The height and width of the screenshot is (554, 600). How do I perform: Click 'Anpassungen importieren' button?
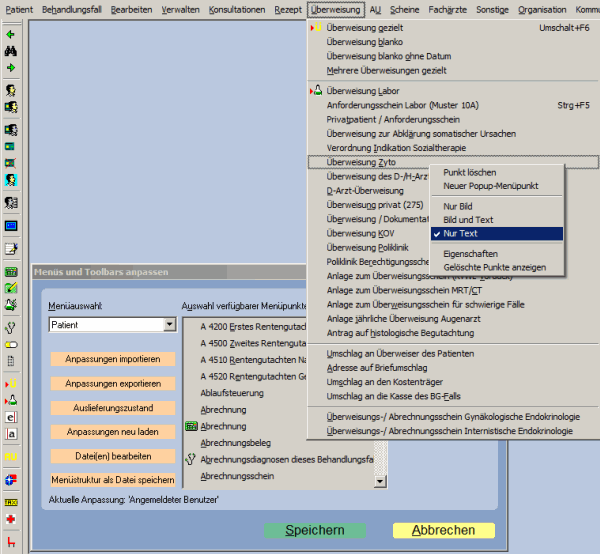112,358
